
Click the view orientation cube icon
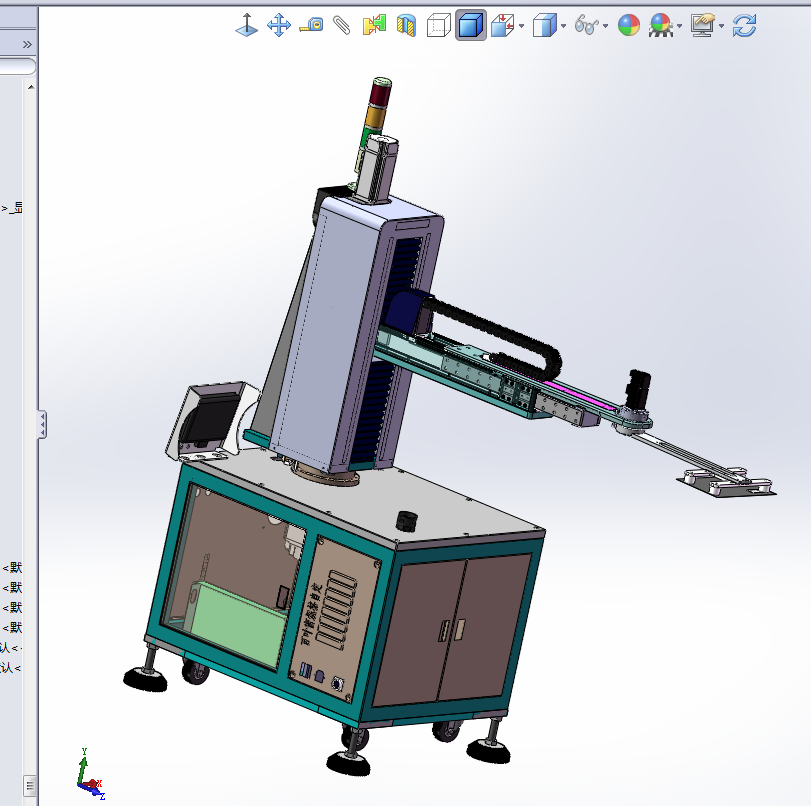pos(502,25)
